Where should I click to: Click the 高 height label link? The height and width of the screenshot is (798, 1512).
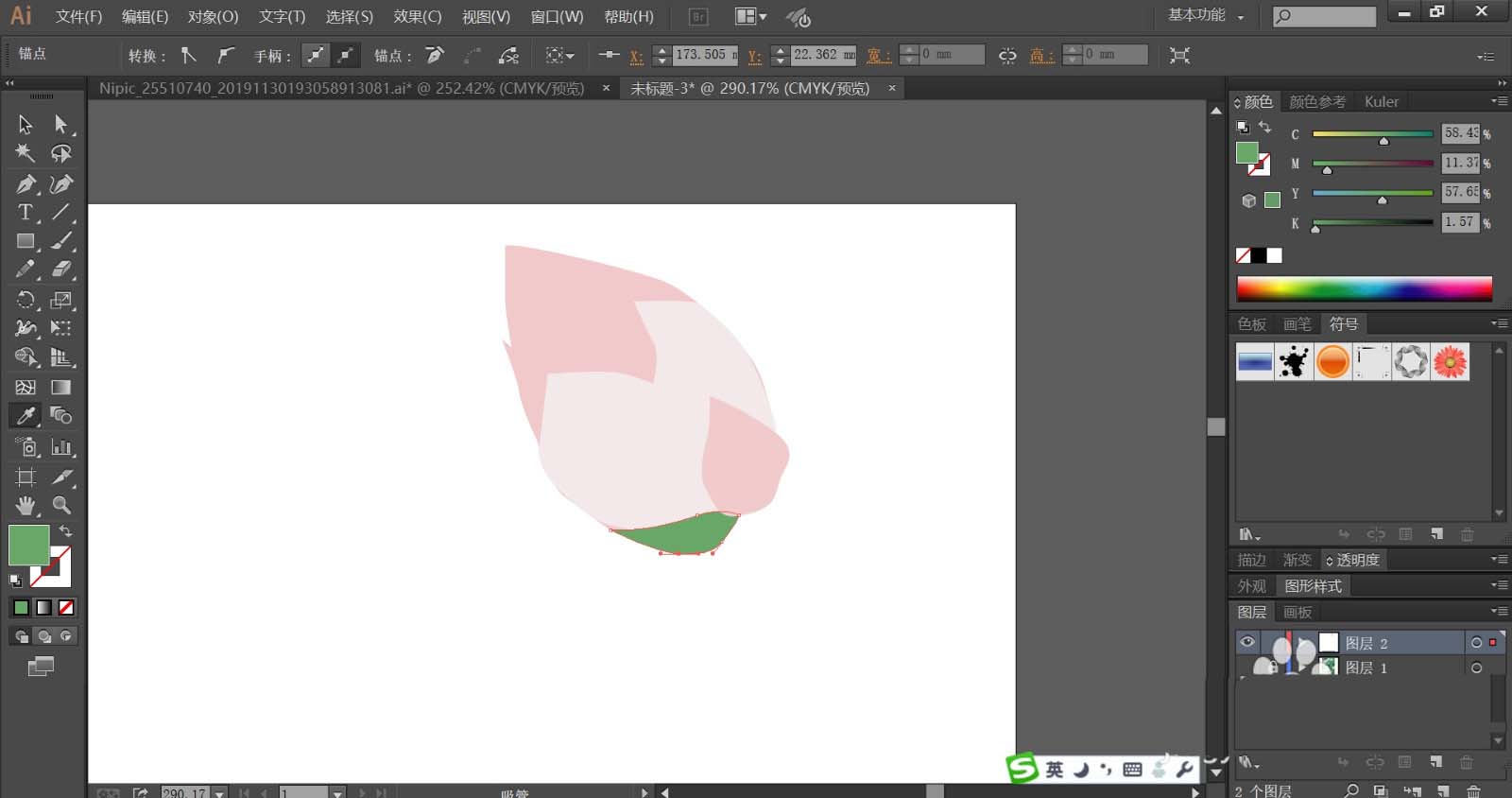point(1040,56)
